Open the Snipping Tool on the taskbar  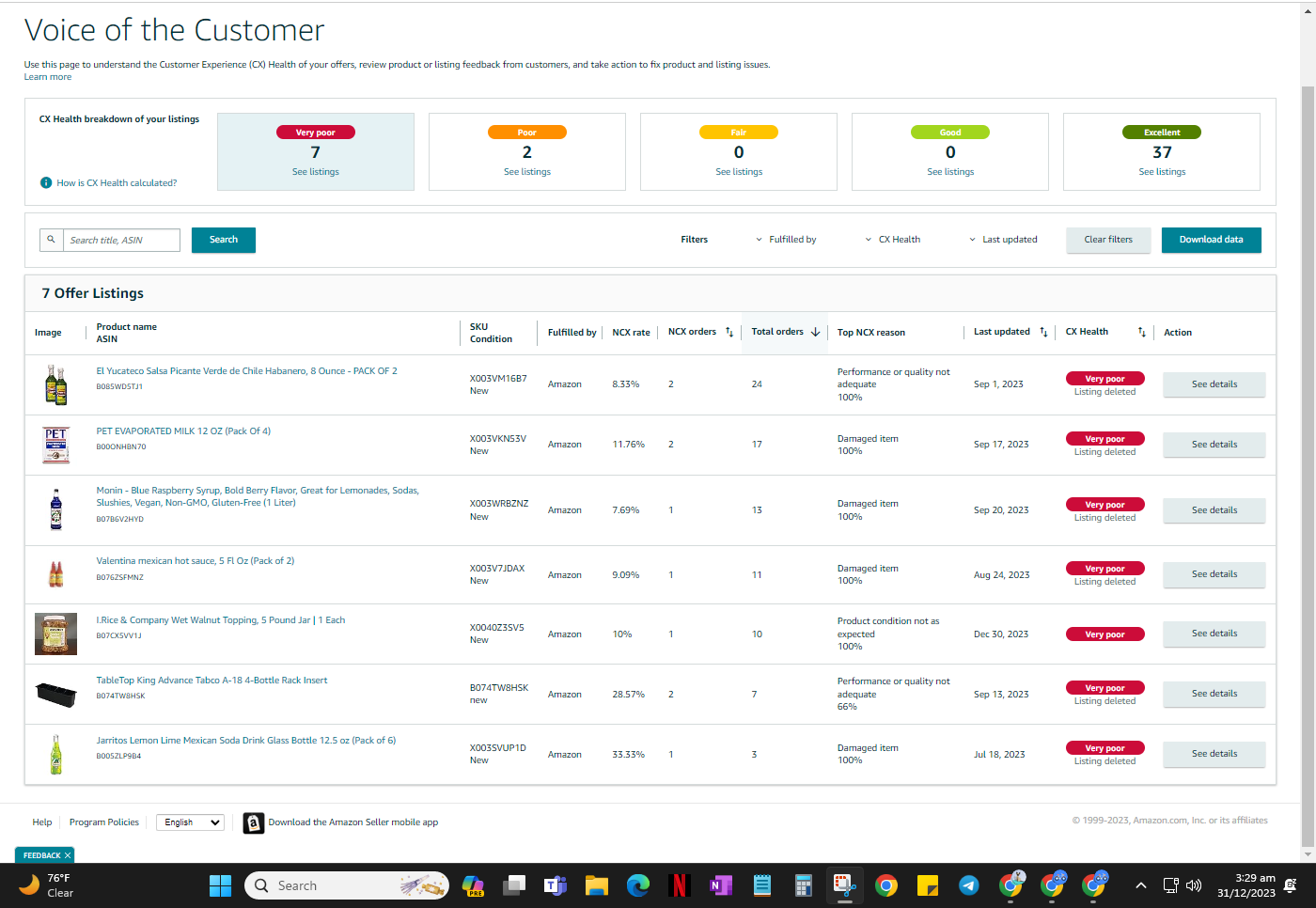coord(845,885)
